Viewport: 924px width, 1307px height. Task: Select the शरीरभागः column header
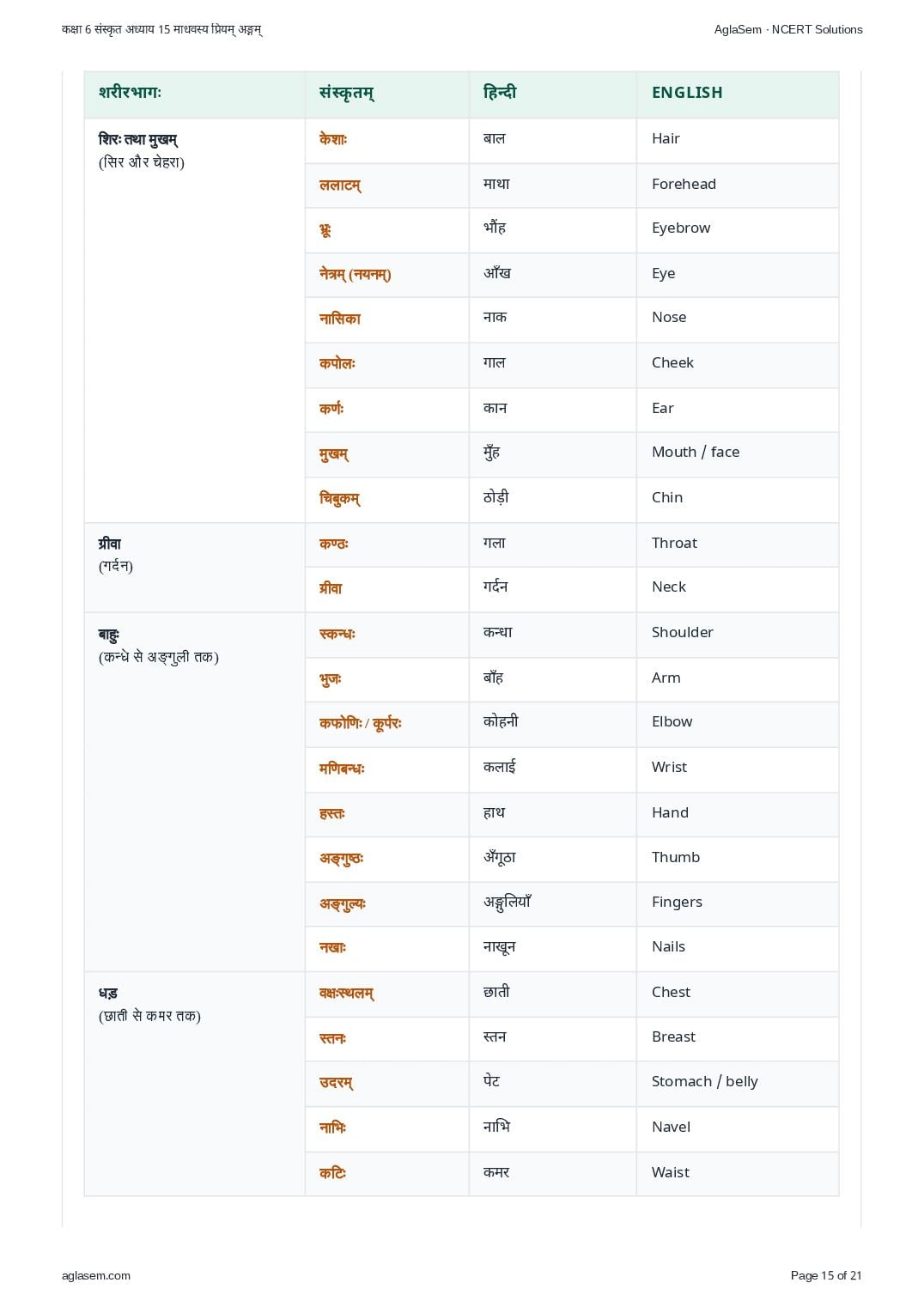pos(130,92)
